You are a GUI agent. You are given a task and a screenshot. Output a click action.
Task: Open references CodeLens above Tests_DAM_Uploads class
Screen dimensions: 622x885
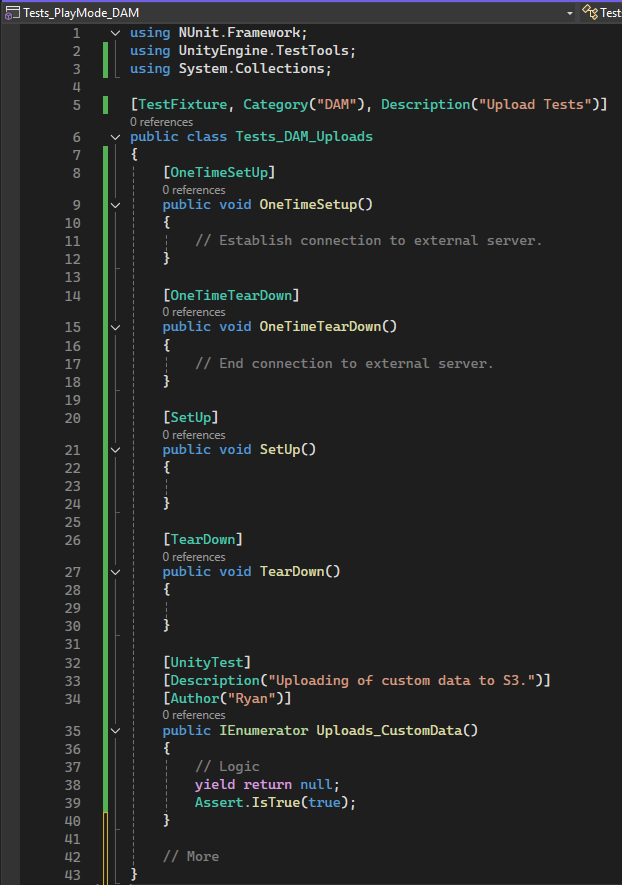[x=161, y=121]
